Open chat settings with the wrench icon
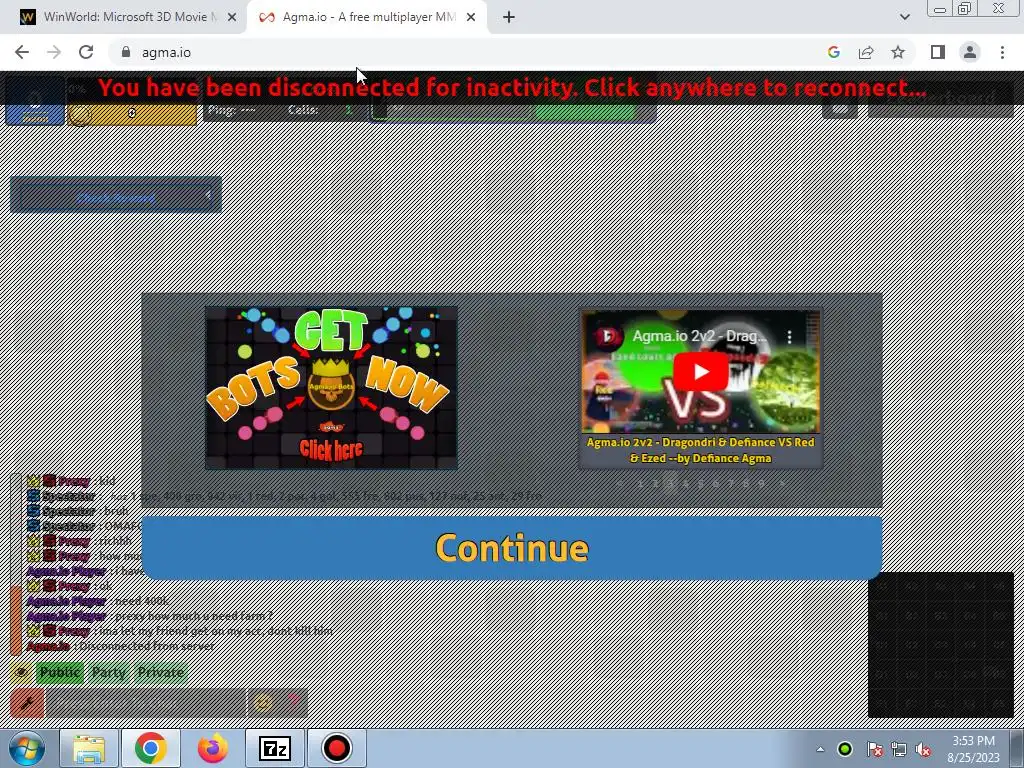 27,703
